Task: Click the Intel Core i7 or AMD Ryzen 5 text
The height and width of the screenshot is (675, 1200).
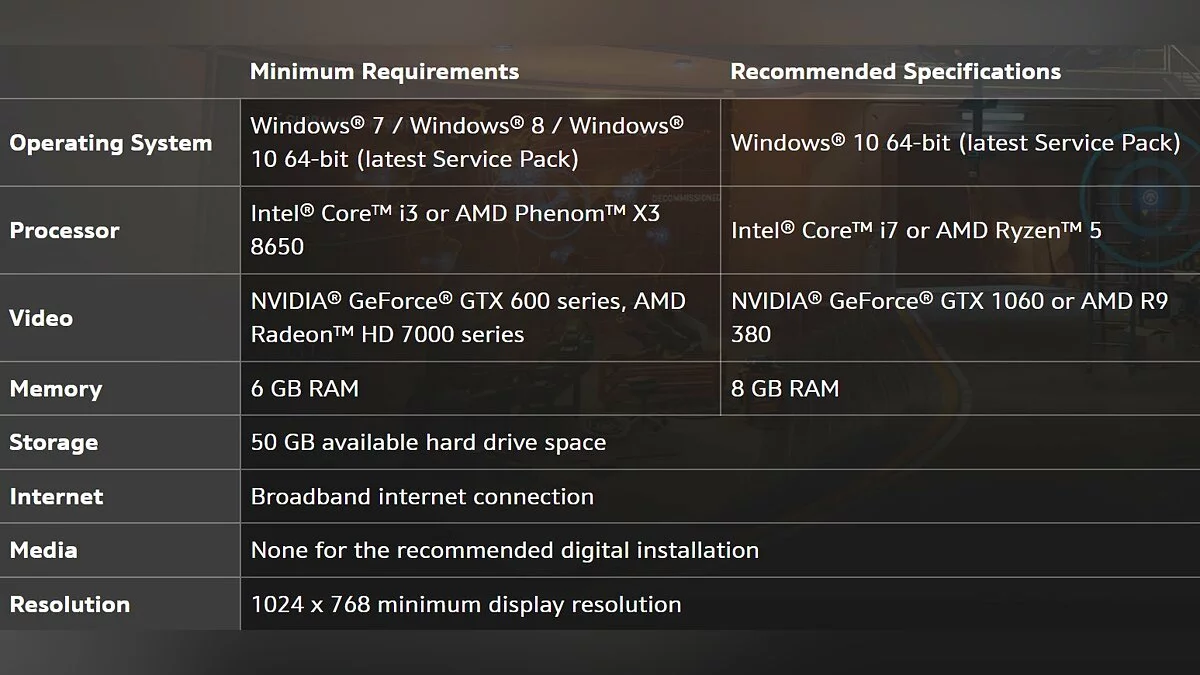Action: click(916, 230)
